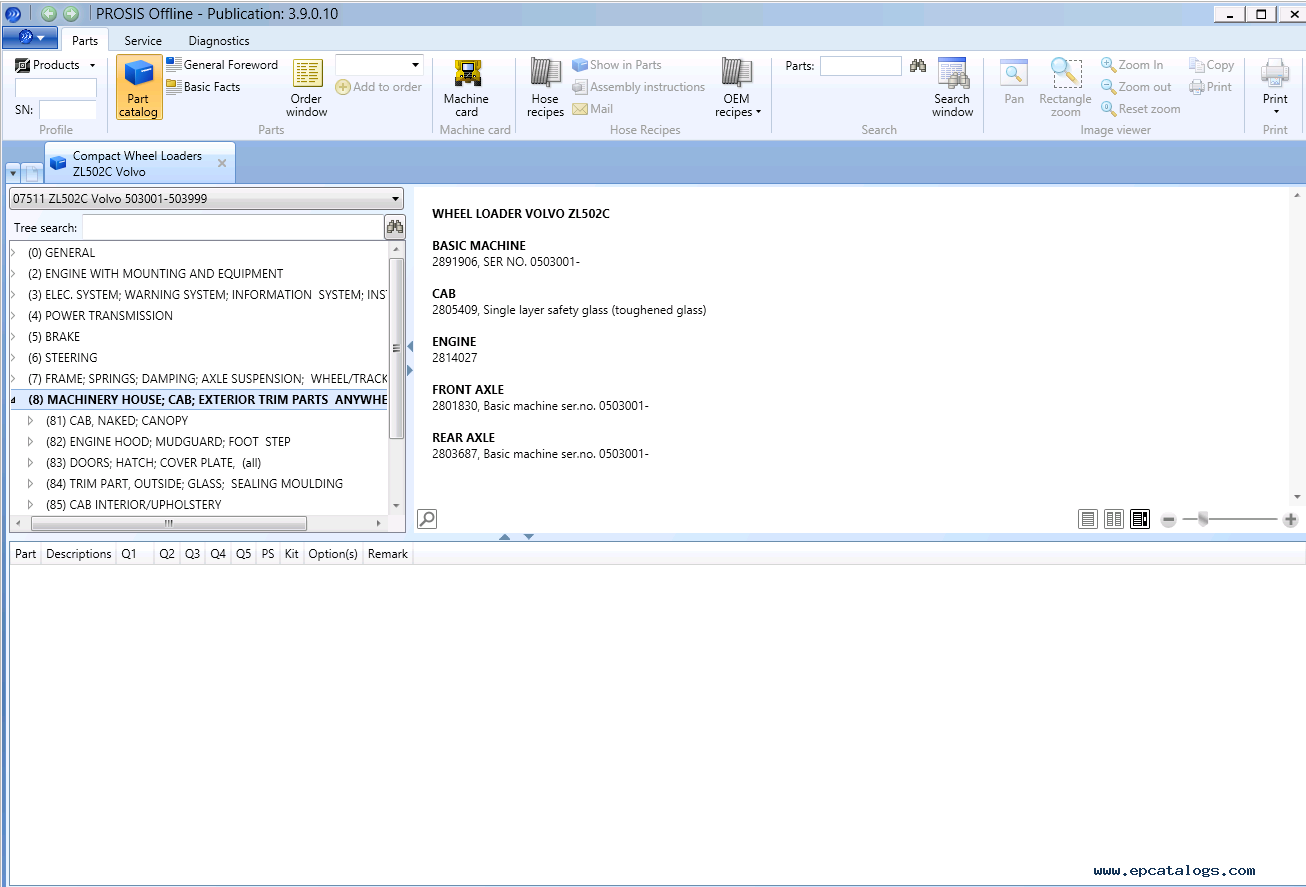Click new tab page icon left of tab
This screenshot has height=887, width=1306.
tap(32, 173)
